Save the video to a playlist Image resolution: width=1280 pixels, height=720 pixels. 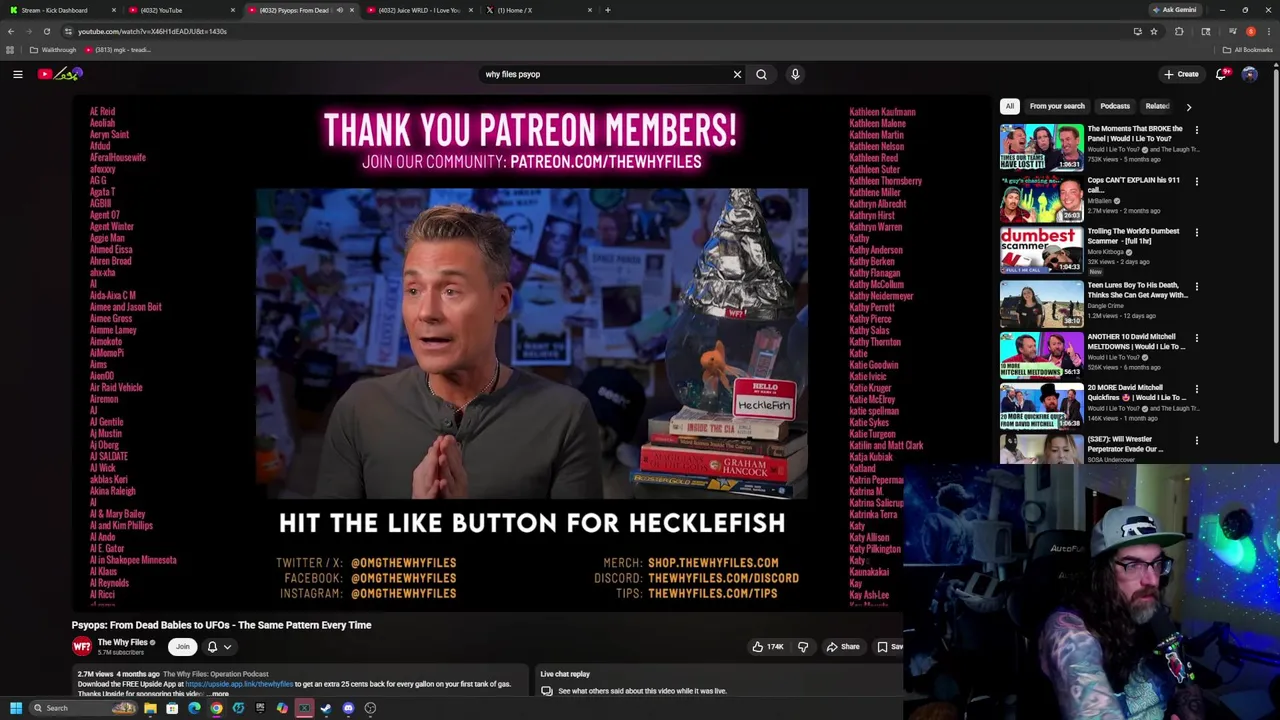(x=890, y=647)
